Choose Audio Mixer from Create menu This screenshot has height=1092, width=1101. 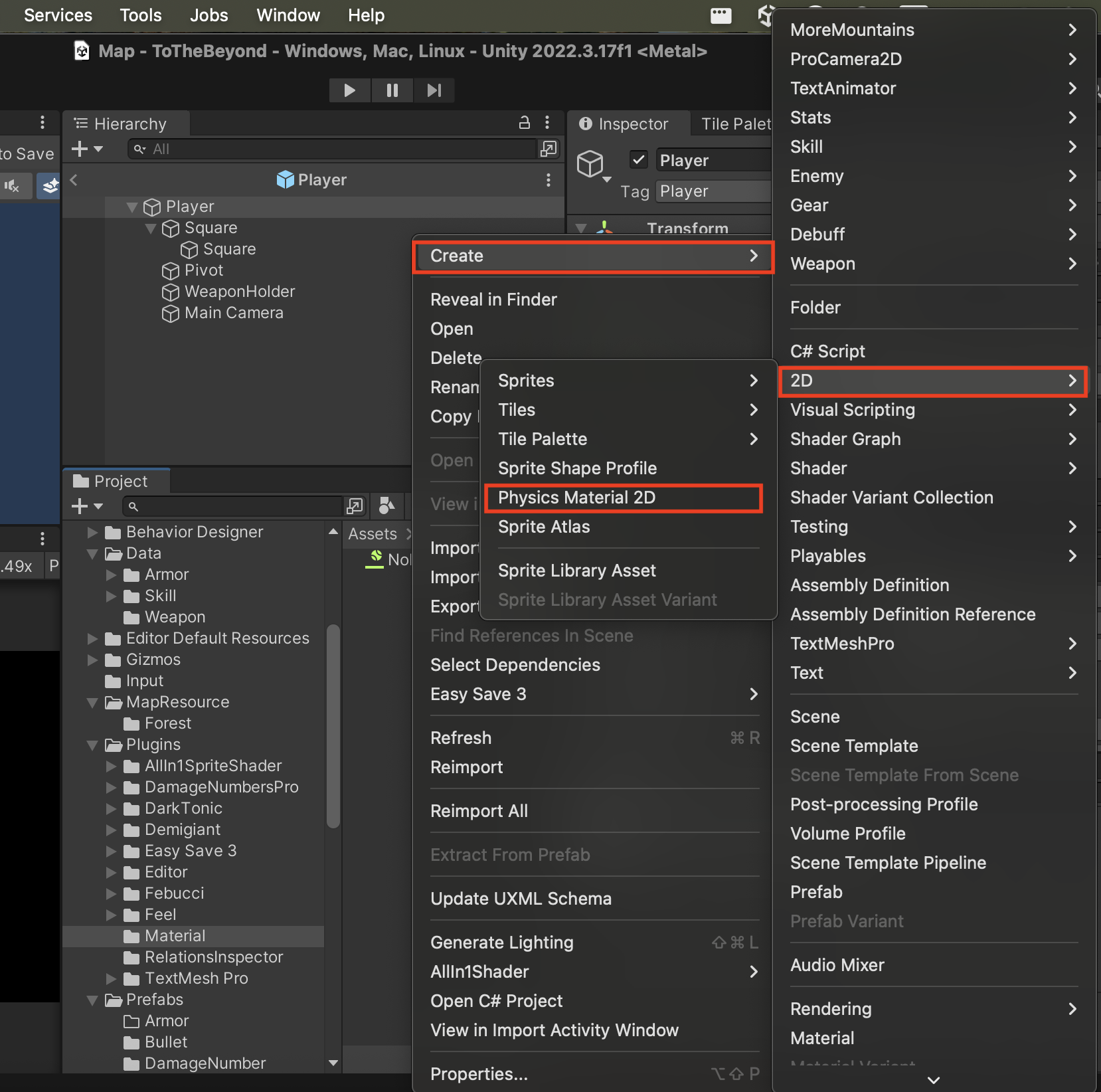point(837,965)
